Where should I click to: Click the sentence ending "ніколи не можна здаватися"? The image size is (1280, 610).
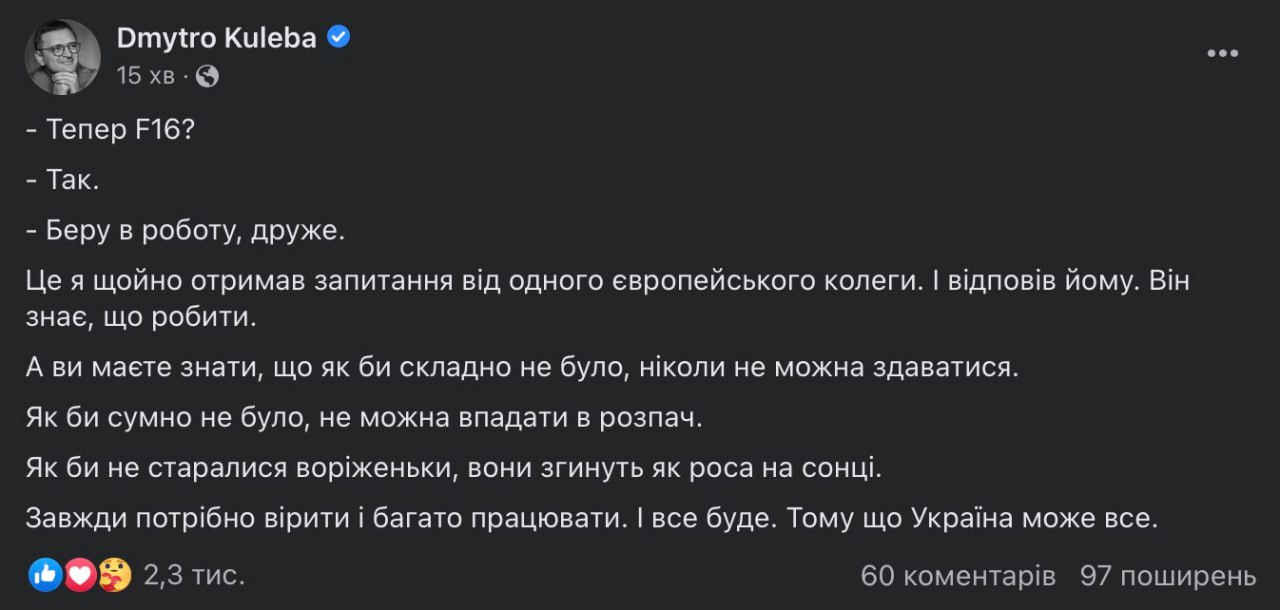520,368
